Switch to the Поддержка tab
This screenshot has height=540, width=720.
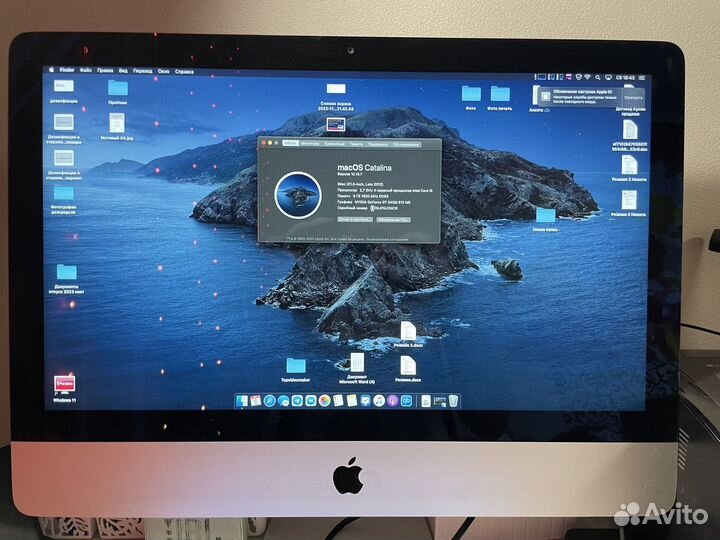378,144
